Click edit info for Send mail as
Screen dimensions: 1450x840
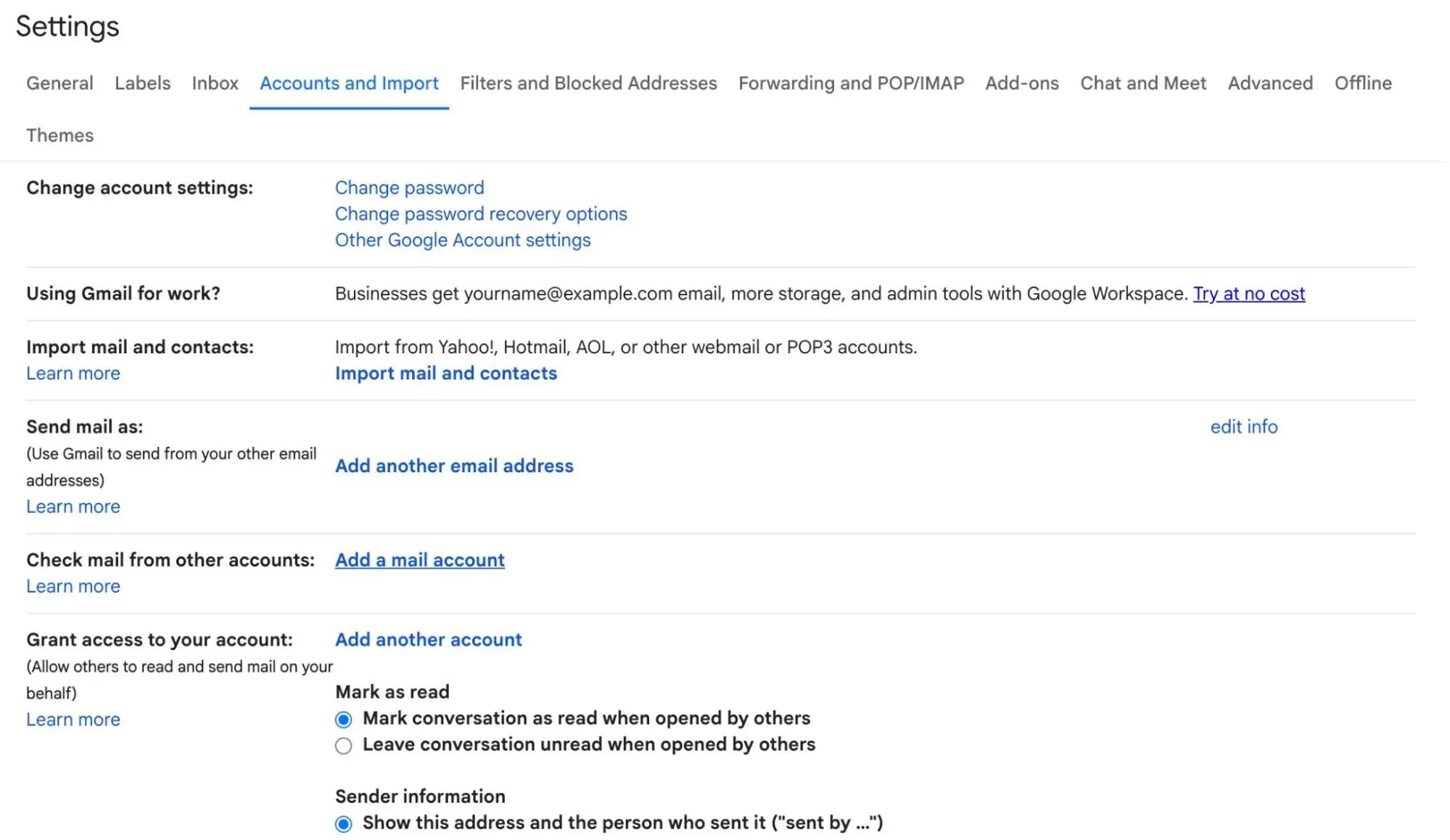tap(1244, 427)
